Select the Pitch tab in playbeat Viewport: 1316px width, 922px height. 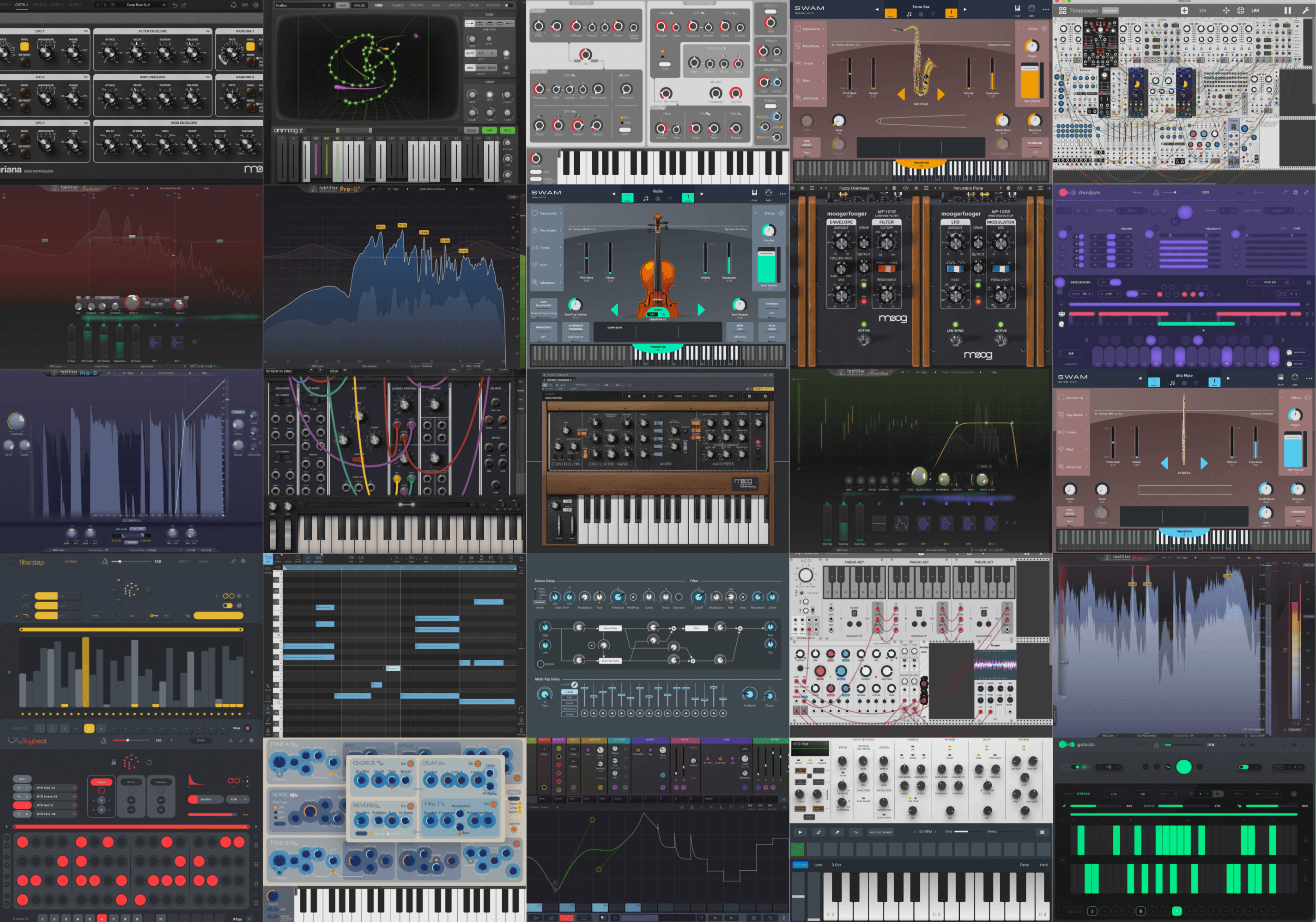click(131, 782)
